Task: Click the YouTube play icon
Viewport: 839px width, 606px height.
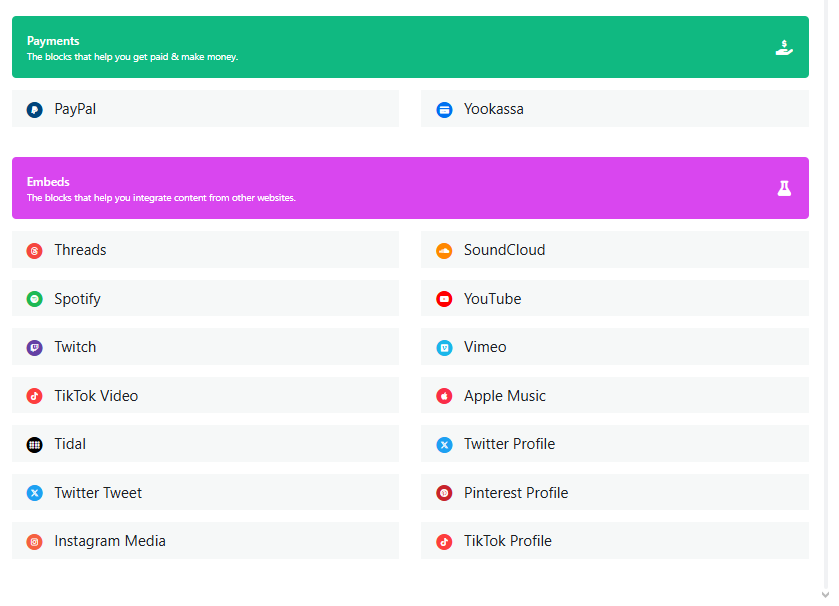Action: 444,299
